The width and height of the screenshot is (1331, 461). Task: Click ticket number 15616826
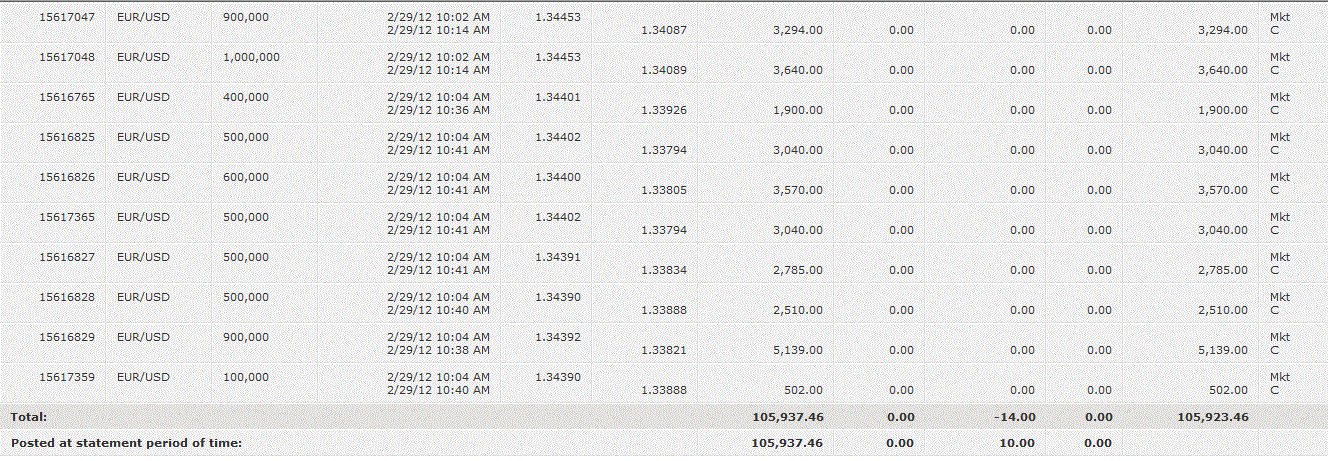coord(66,178)
